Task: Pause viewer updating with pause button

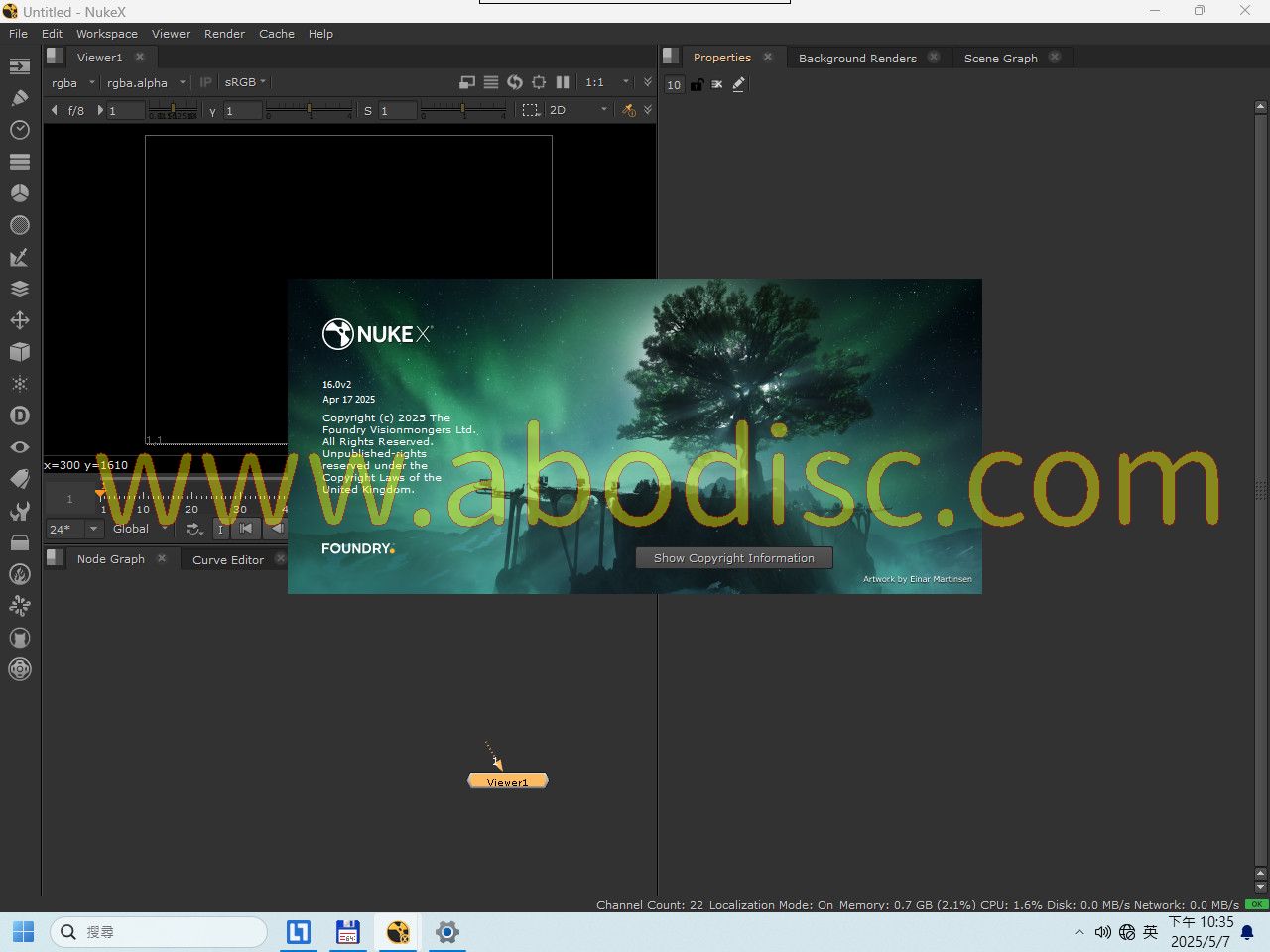Action: [563, 82]
